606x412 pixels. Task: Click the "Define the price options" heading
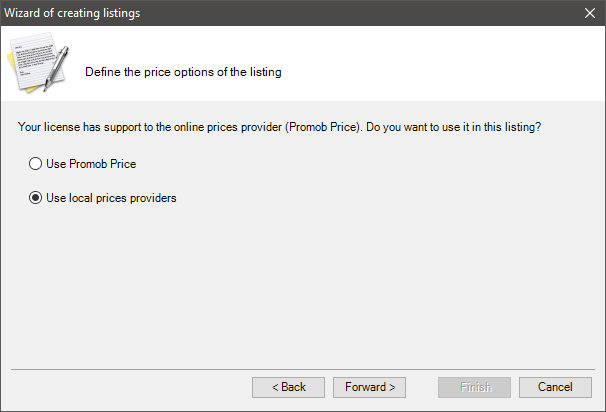point(183,72)
